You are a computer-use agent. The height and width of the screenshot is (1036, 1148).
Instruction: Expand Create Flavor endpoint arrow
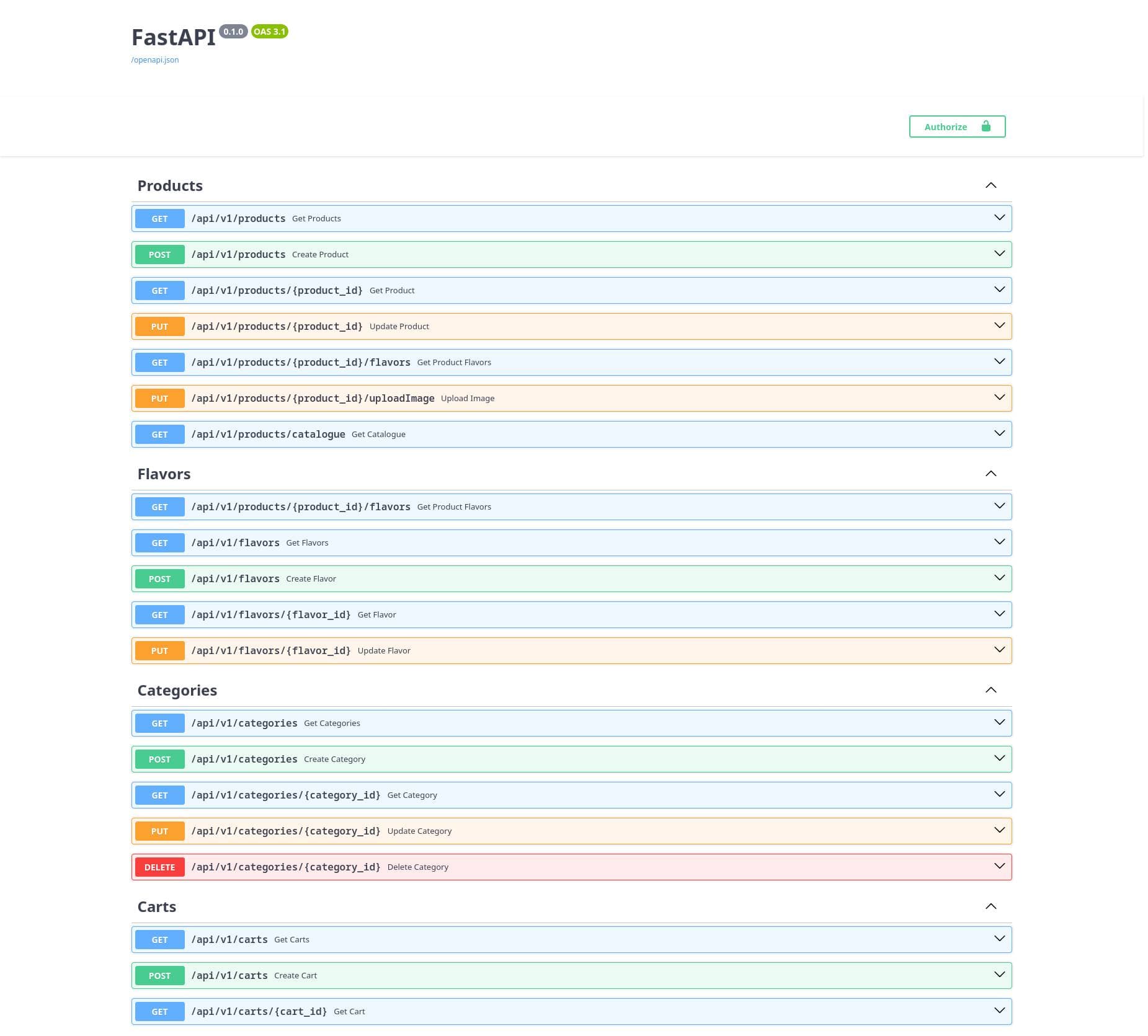(x=1000, y=578)
